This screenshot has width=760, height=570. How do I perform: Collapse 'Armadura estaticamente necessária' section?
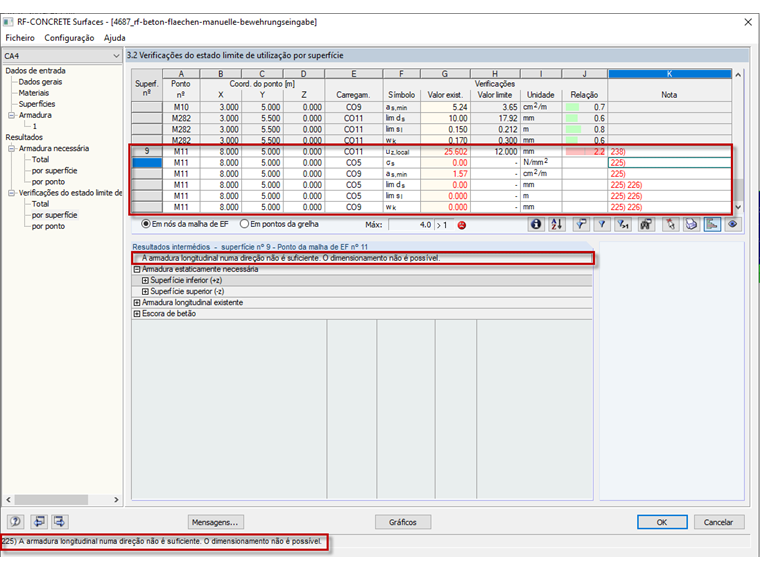[x=137, y=269]
